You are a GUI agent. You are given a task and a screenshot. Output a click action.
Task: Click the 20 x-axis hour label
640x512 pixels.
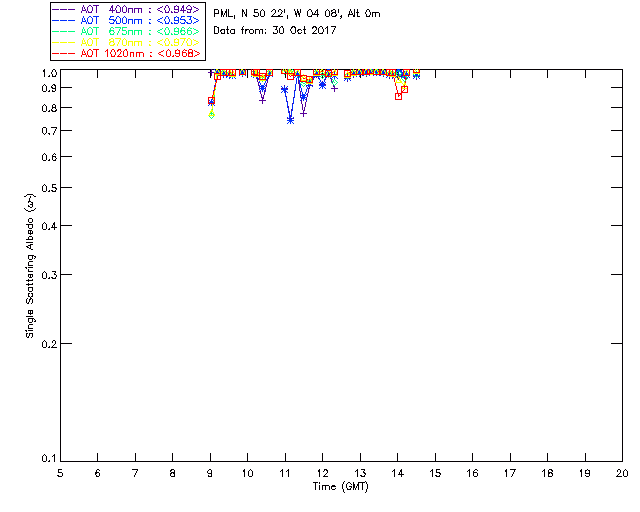click(622, 473)
